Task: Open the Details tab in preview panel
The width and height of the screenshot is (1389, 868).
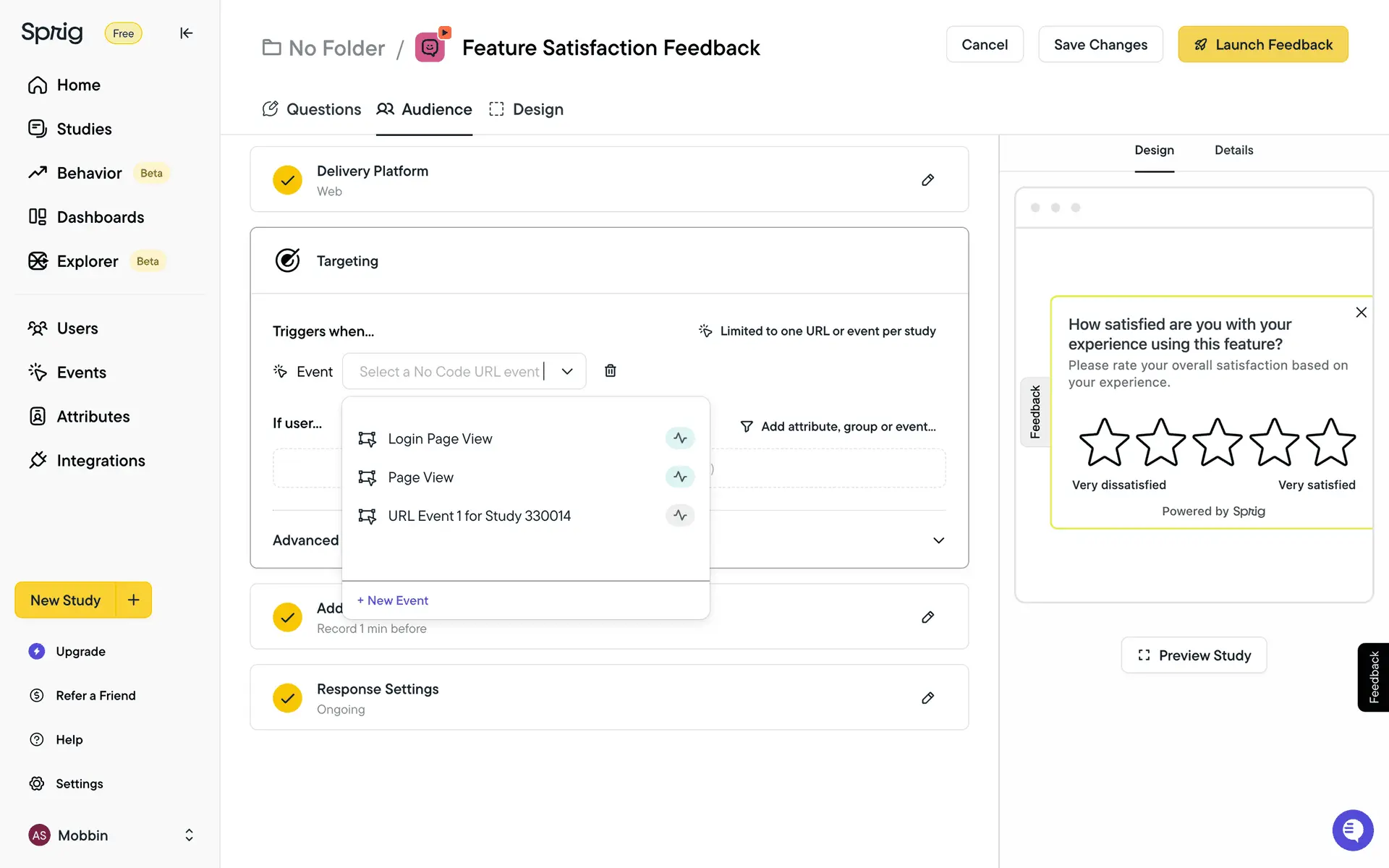Action: 1233,150
